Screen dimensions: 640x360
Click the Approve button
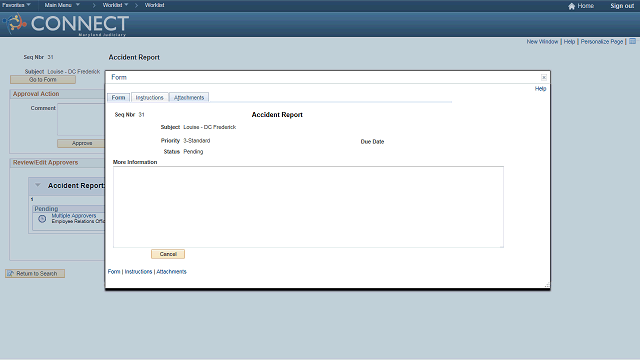point(81,143)
